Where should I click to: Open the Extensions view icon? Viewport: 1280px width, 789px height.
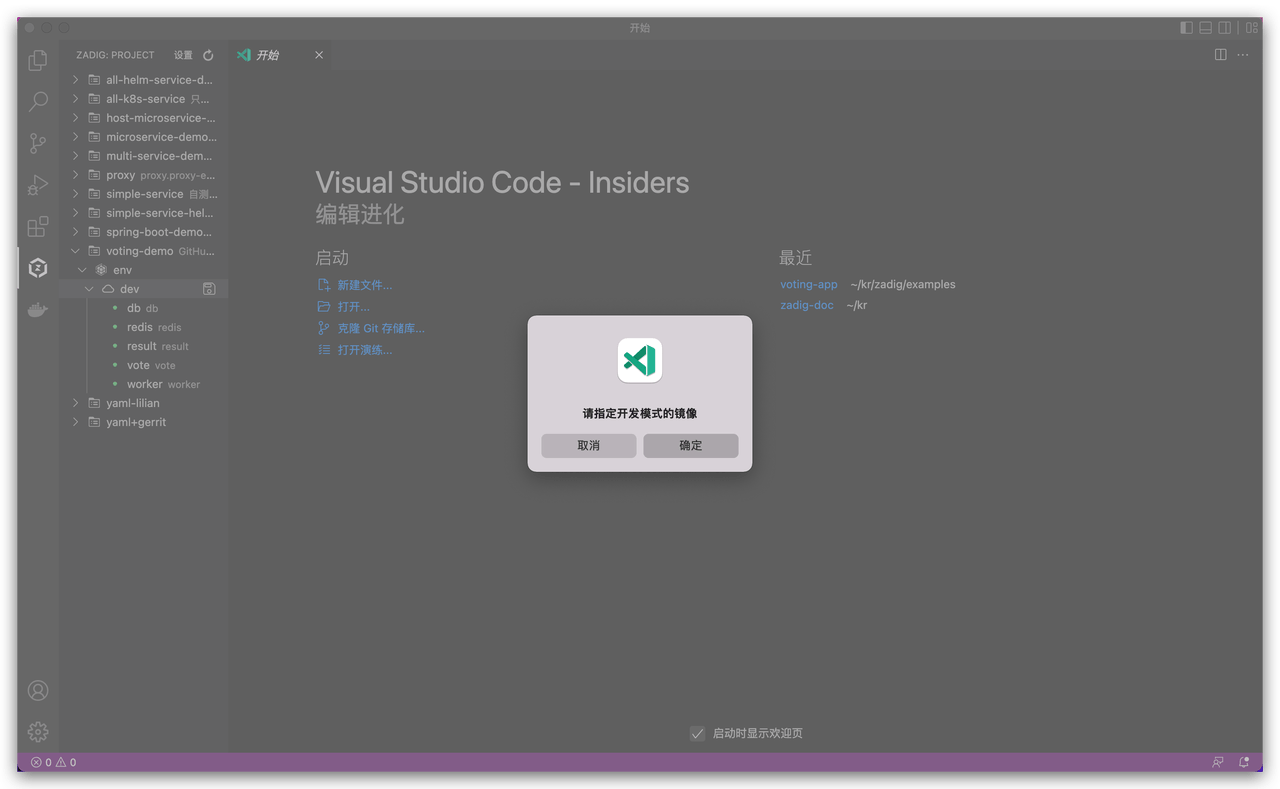(37, 226)
